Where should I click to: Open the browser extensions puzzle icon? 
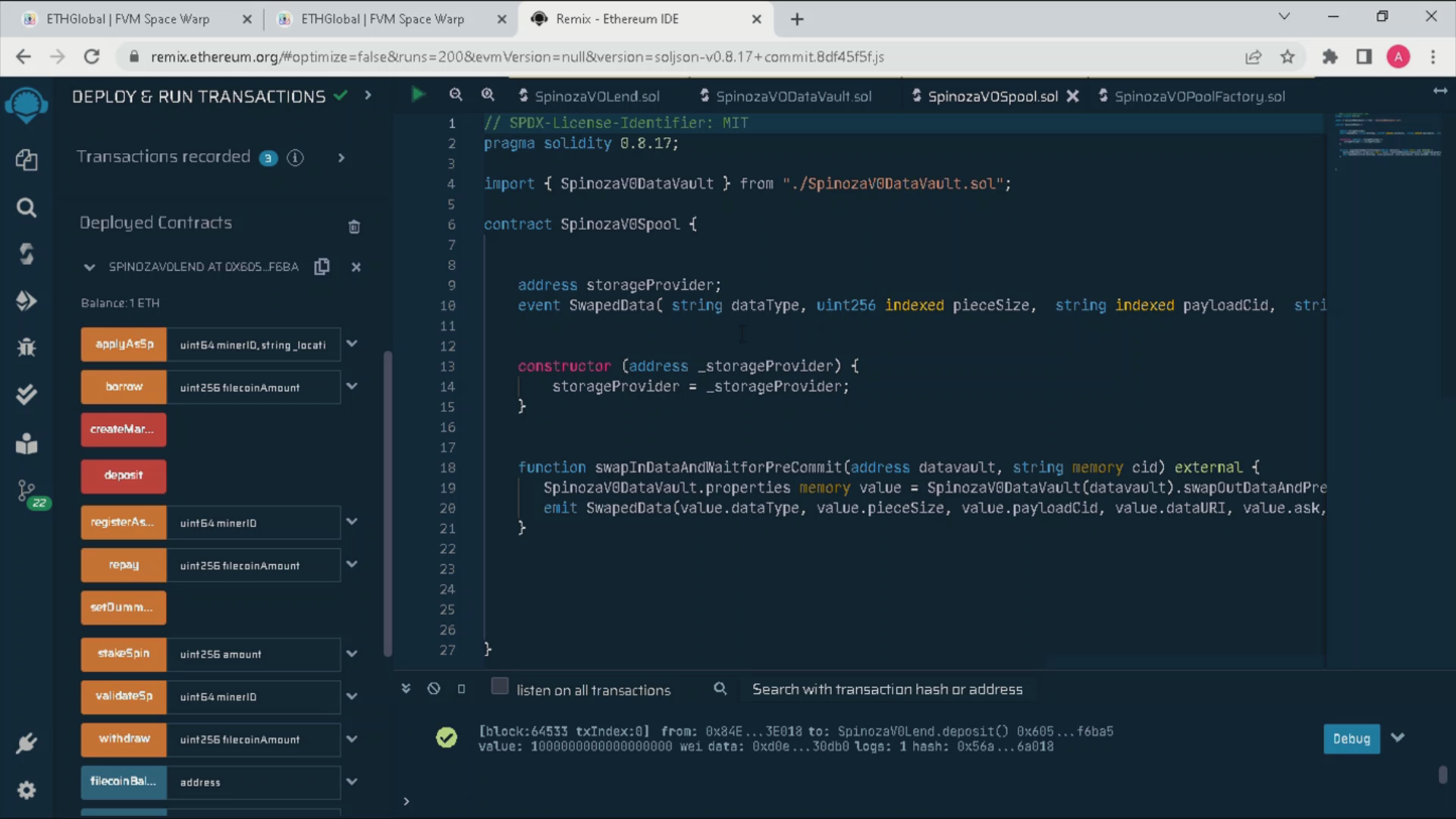(x=1329, y=57)
